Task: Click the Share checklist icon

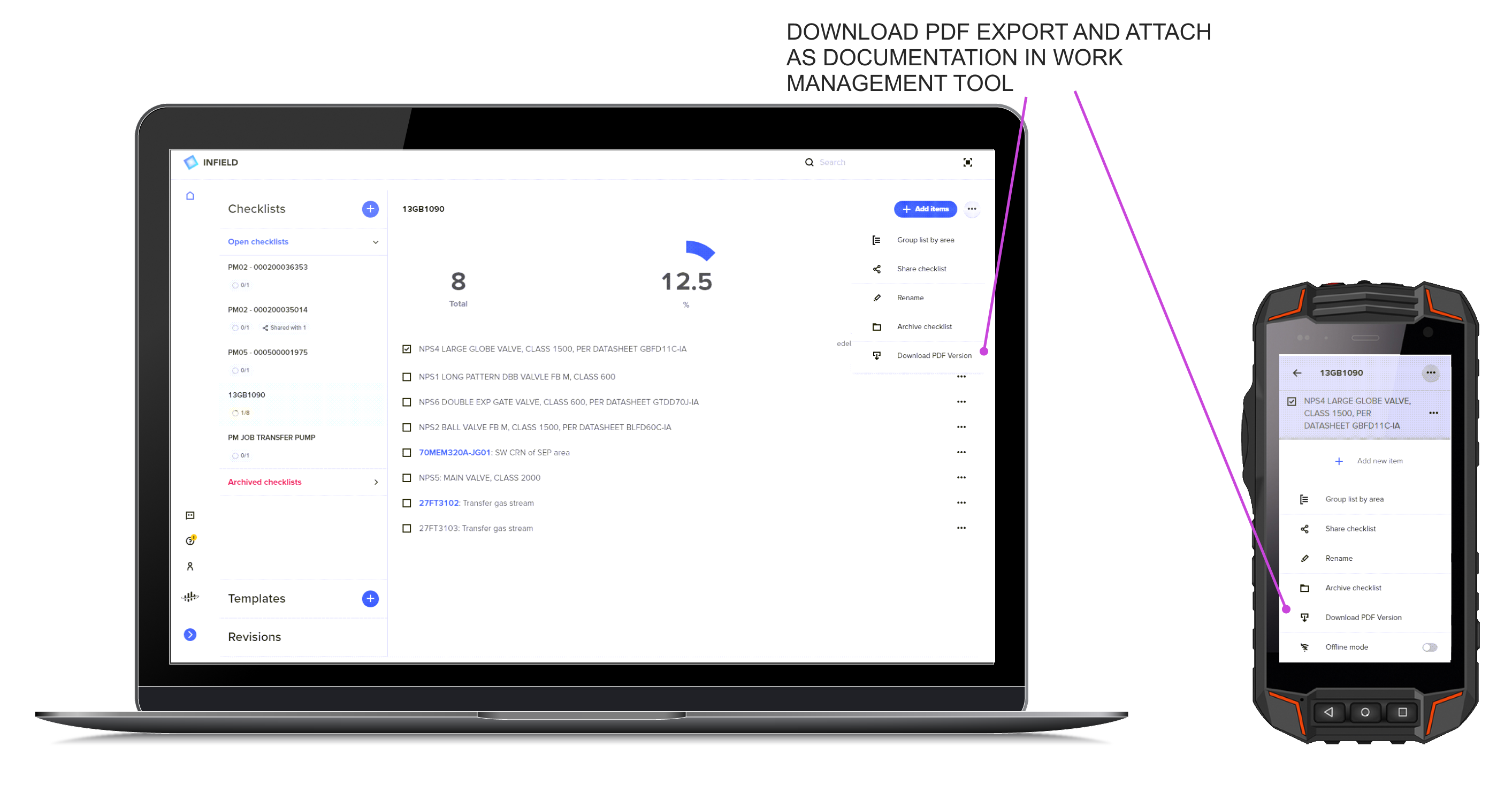Action: tap(877, 268)
